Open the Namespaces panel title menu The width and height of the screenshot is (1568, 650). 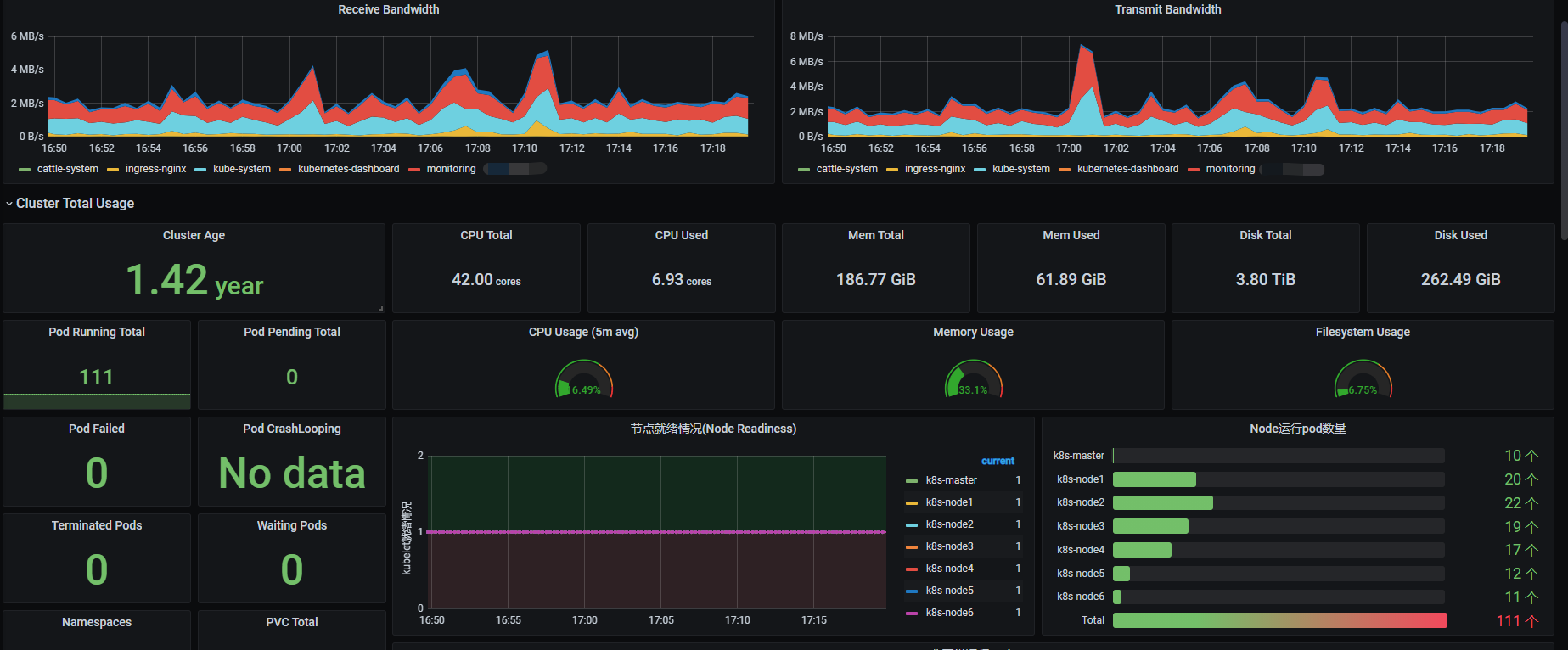[97, 622]
